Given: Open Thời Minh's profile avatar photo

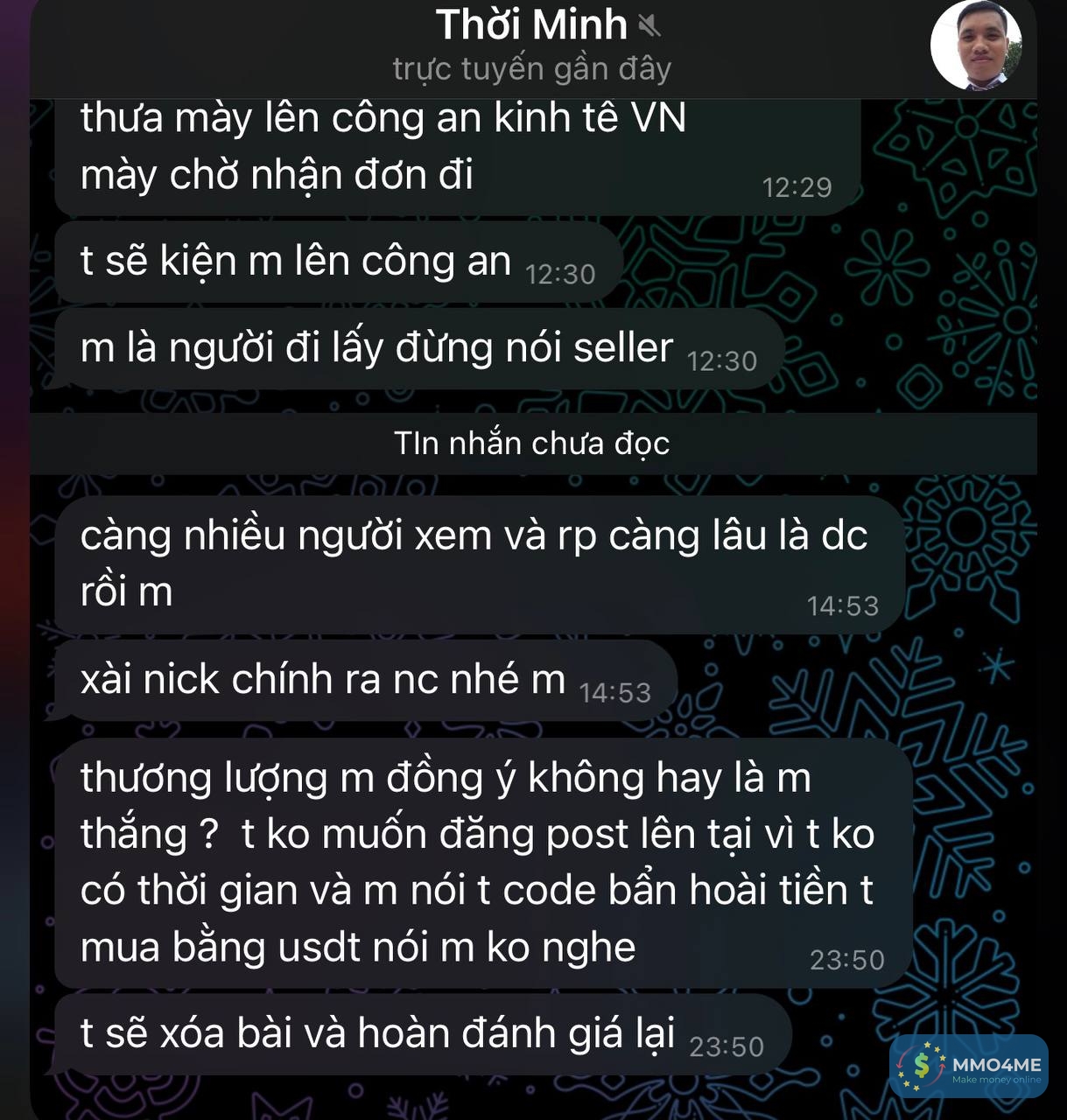Looking at the screenshot, I should point(975,45).
